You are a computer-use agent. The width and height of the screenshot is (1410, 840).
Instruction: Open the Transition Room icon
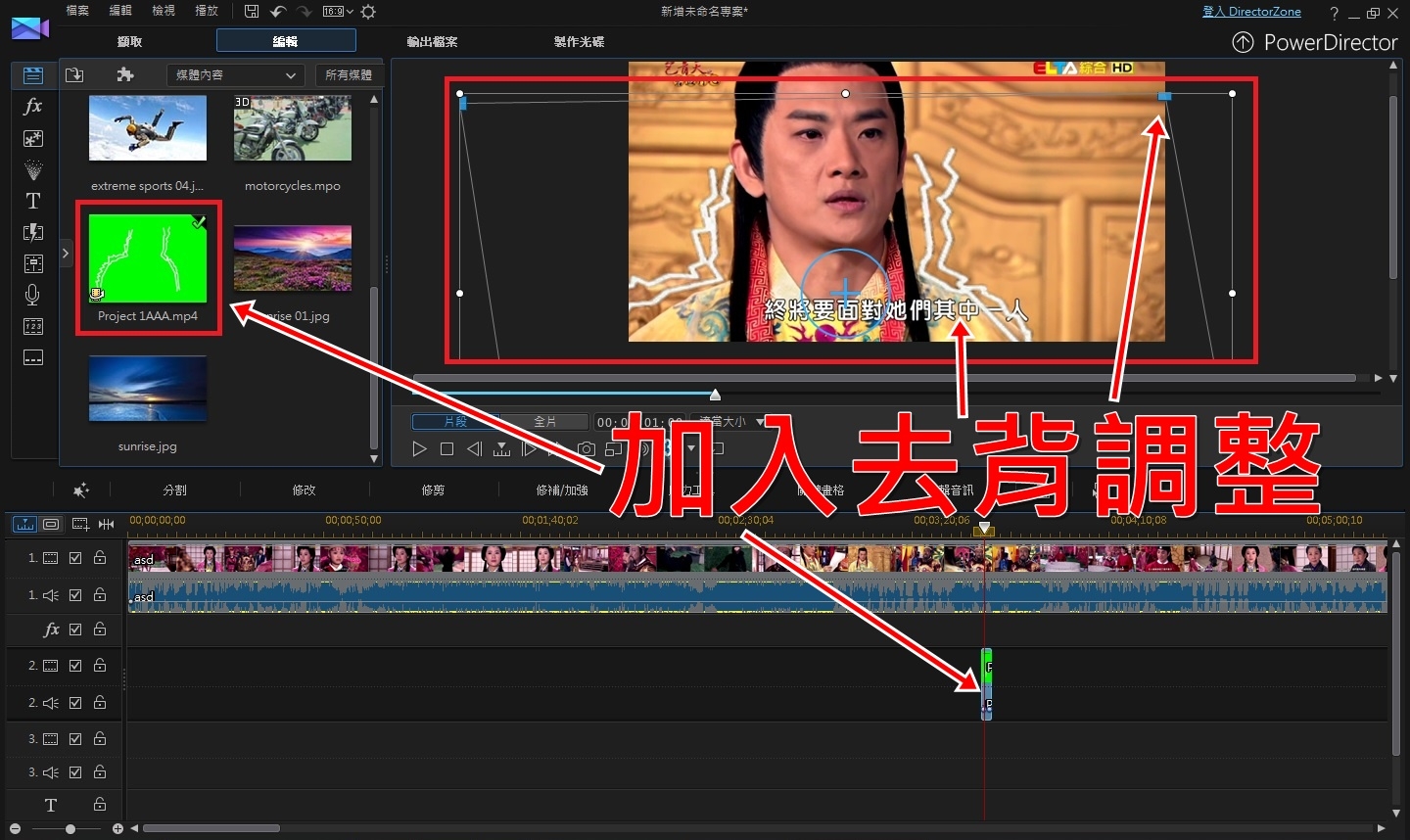tap(33, 232)
